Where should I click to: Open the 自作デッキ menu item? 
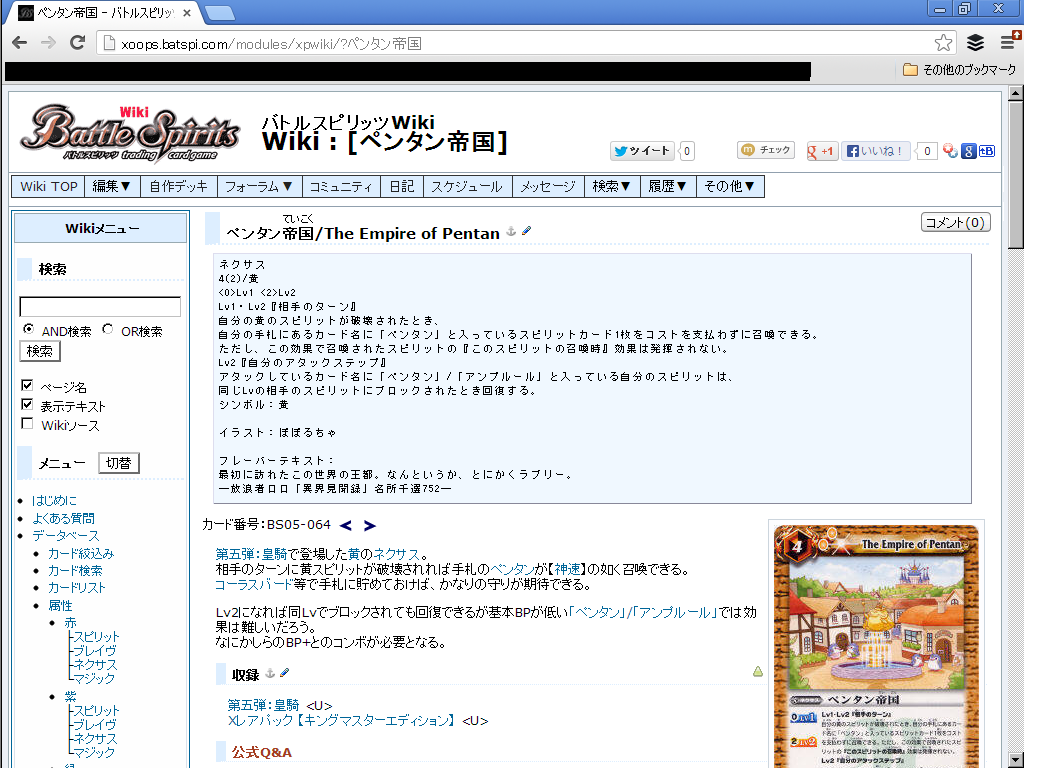[x=179, y=187]
